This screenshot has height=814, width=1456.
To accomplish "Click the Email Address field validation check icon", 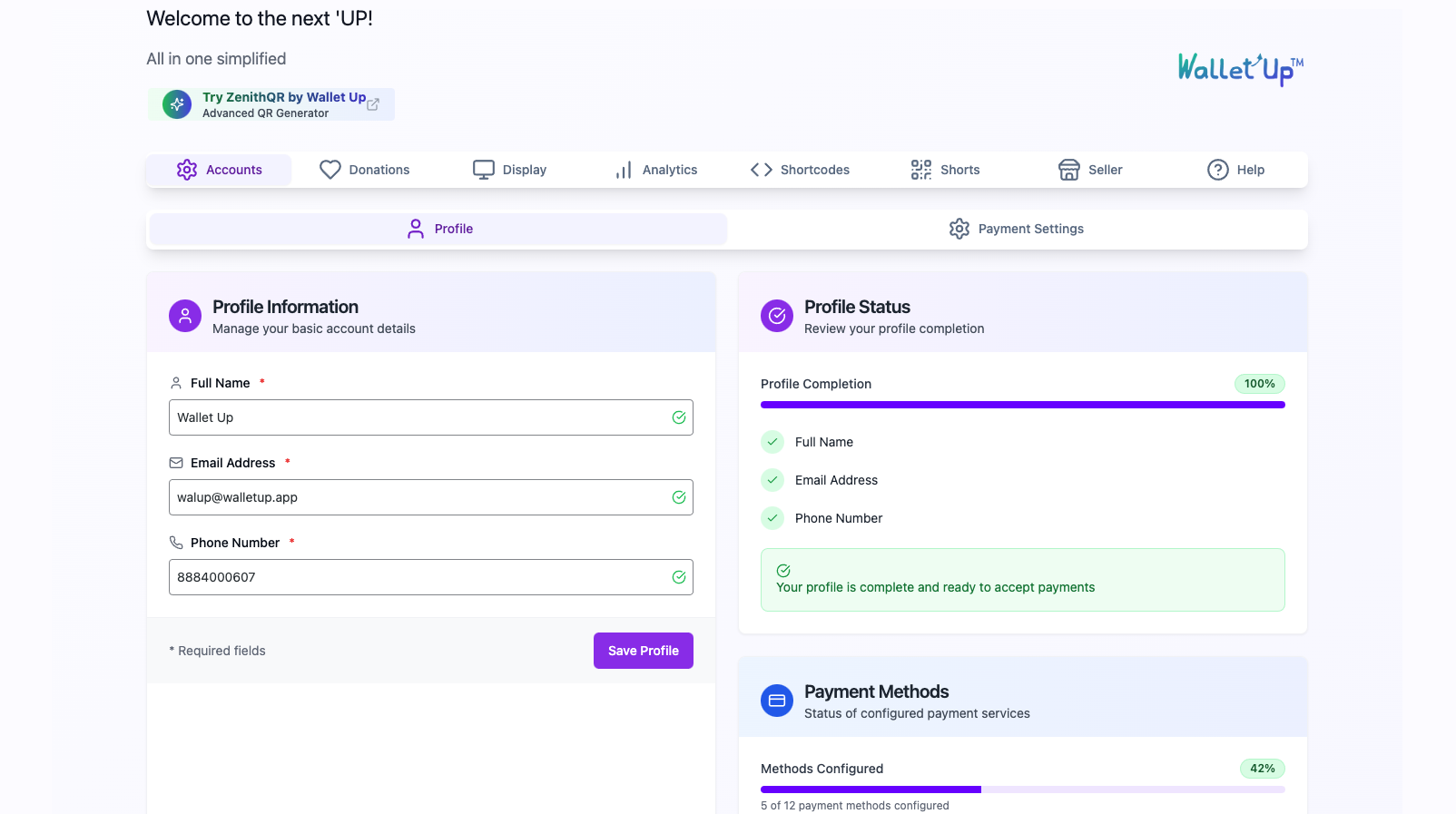I will click(679, 497).
